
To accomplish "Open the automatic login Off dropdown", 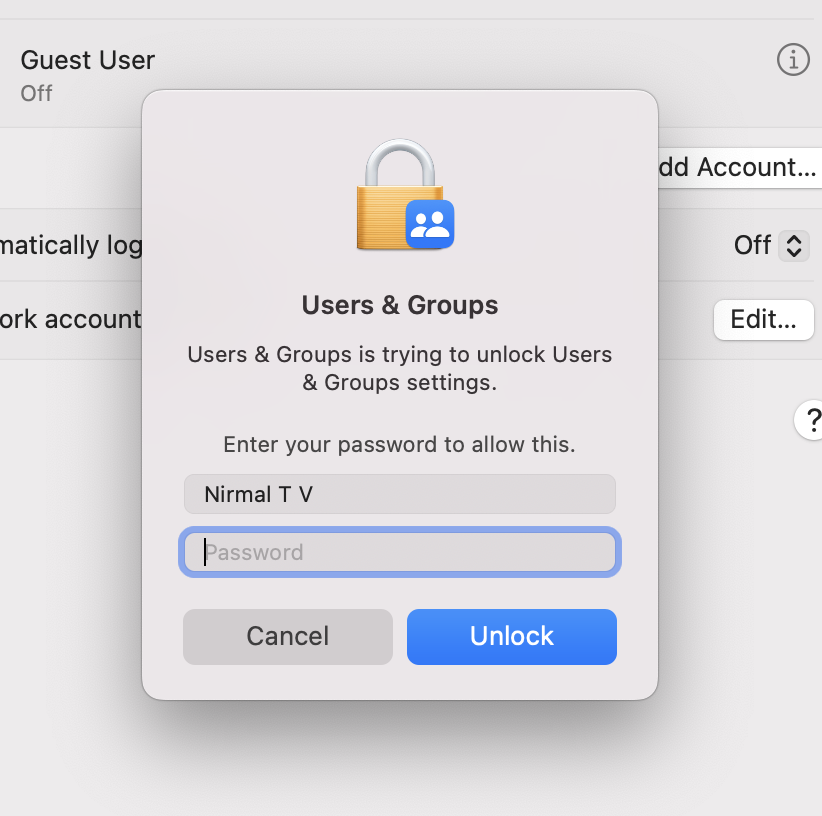I will pos(794,245).
